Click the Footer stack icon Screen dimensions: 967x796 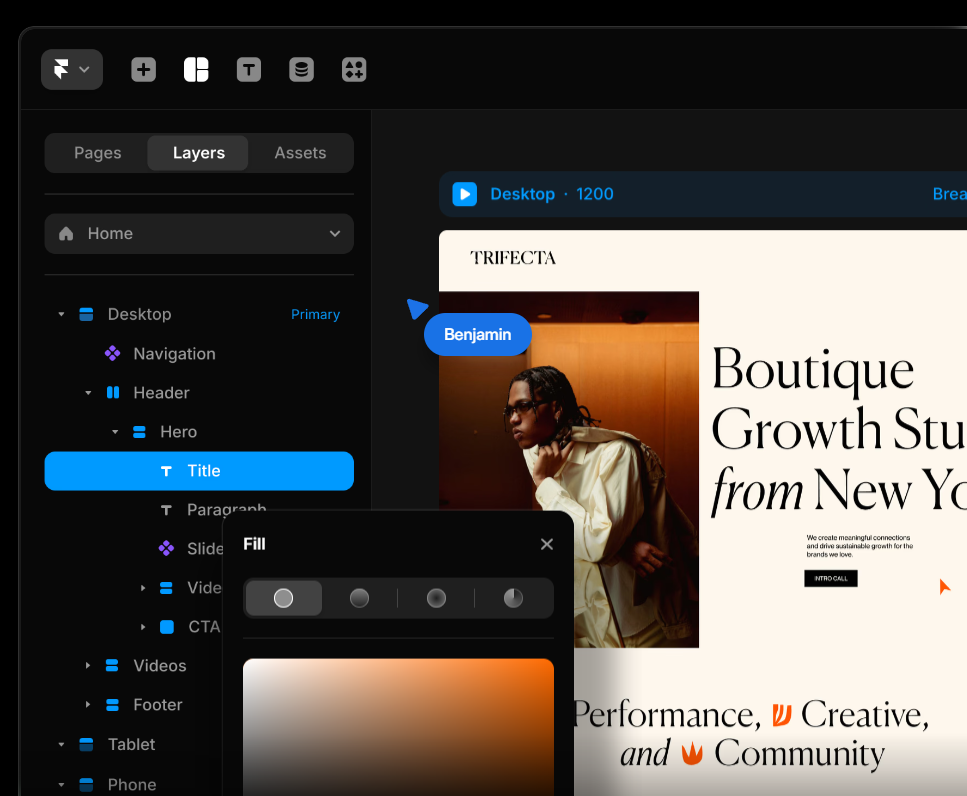pos(112,705)
